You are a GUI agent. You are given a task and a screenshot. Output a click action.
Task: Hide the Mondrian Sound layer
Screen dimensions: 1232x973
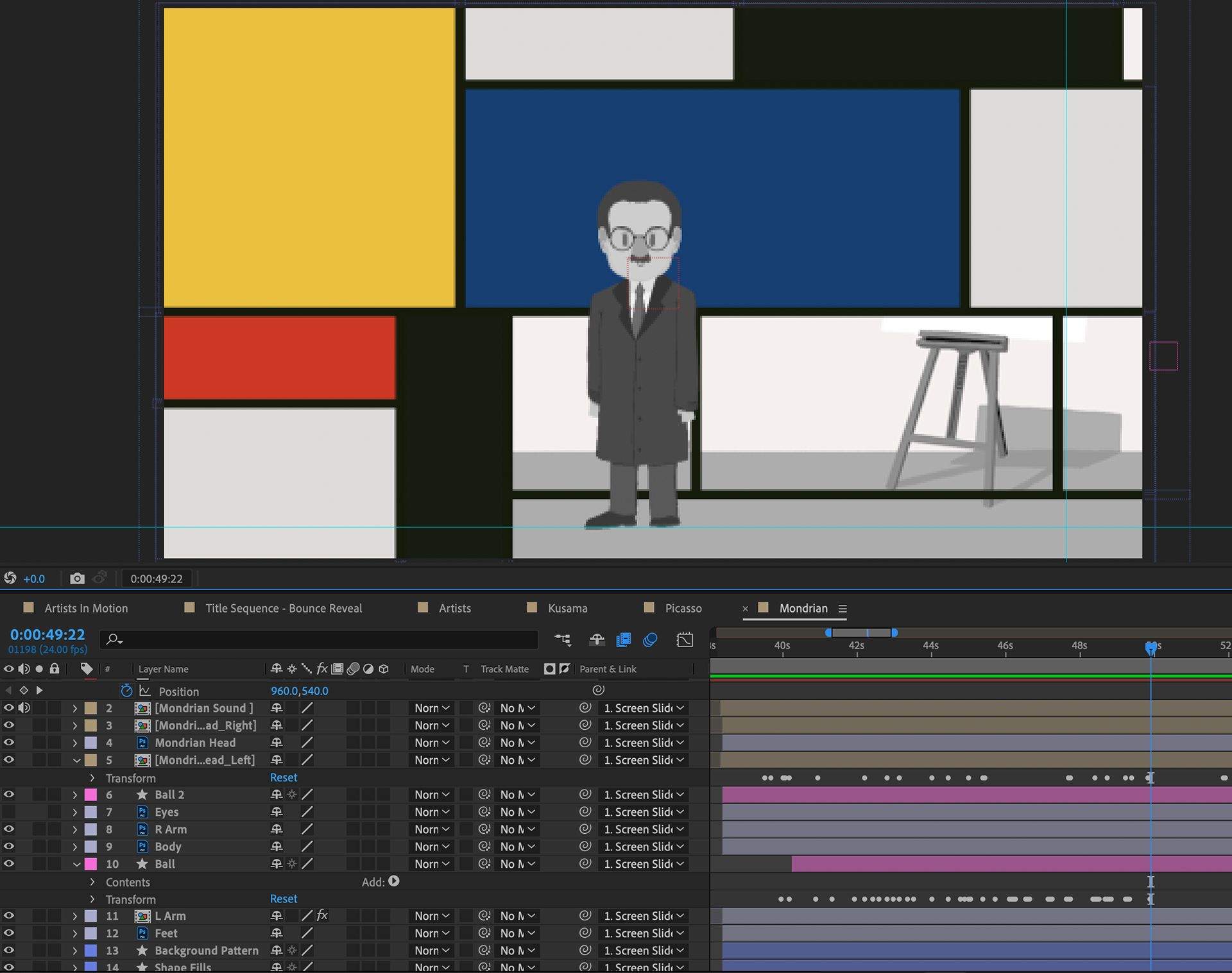point(8,708)
